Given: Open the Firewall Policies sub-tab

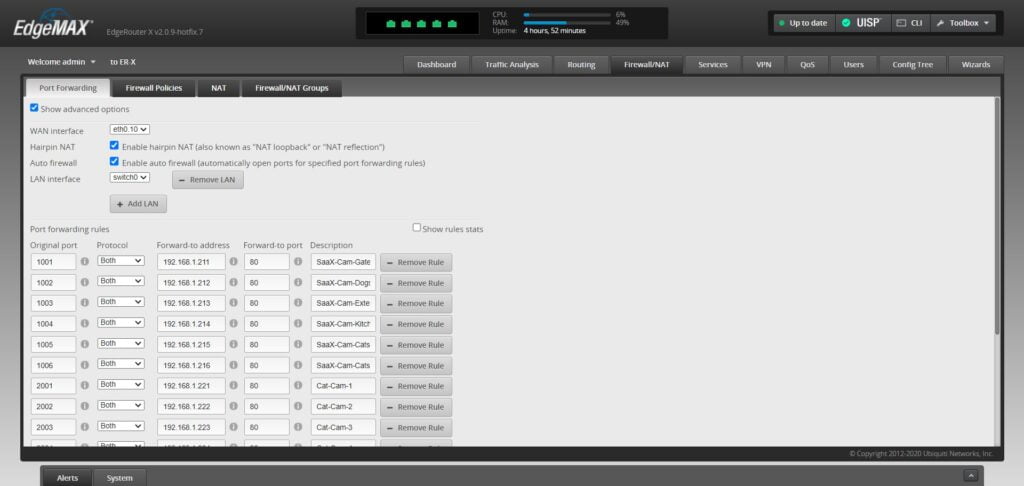Looking at the screenshot, I should (x=153, y=88).
